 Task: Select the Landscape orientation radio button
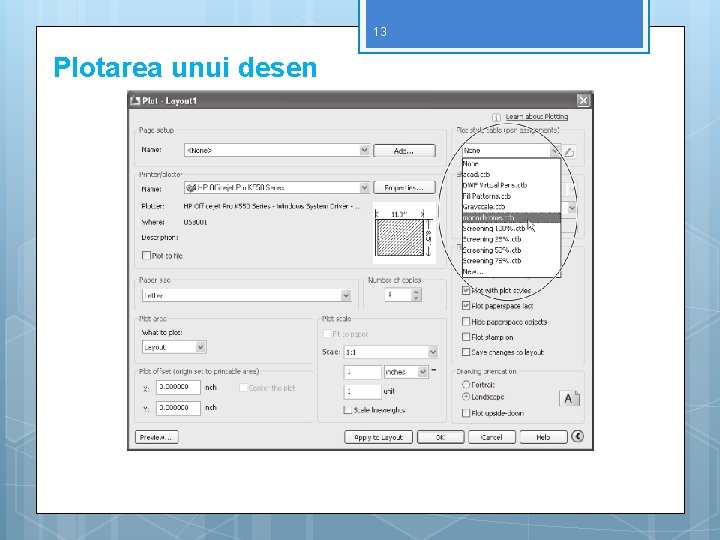pos(466,397)
